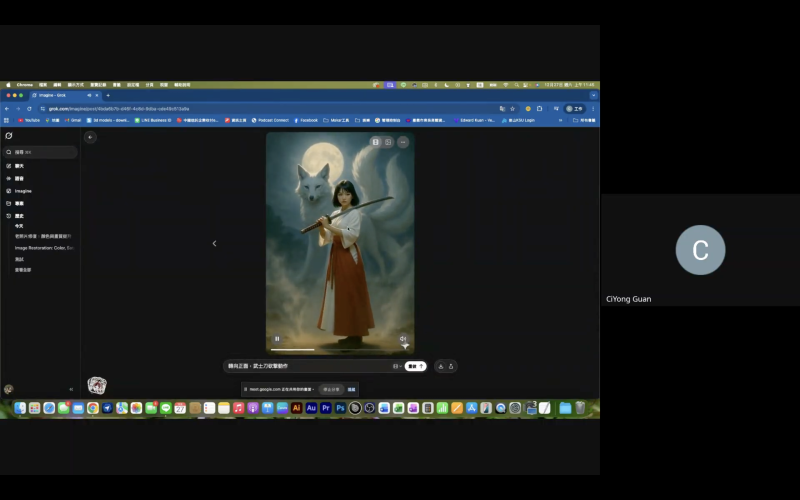
Task: Open Imagine in the sidebar
Action: tap(22, 190)
